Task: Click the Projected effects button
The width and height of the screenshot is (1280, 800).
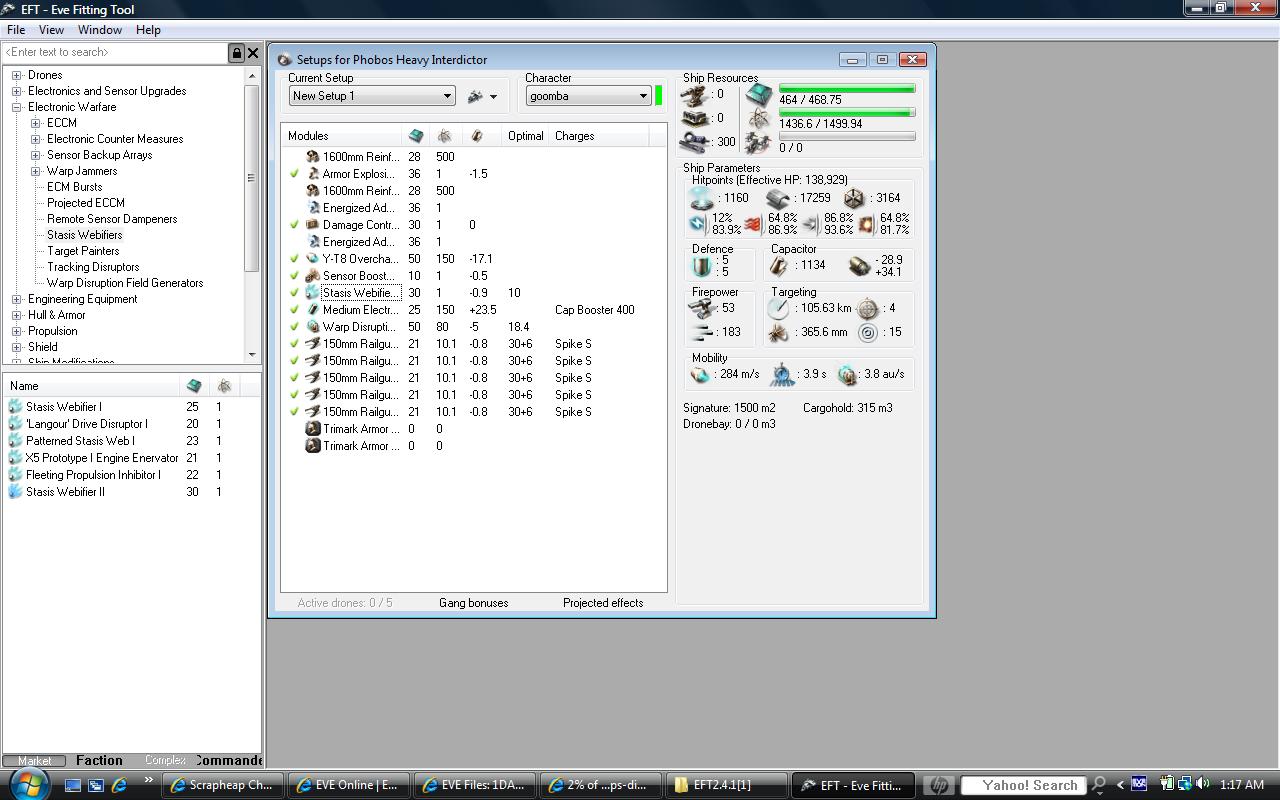Action: pyautogui.click(x=603, y=603)
